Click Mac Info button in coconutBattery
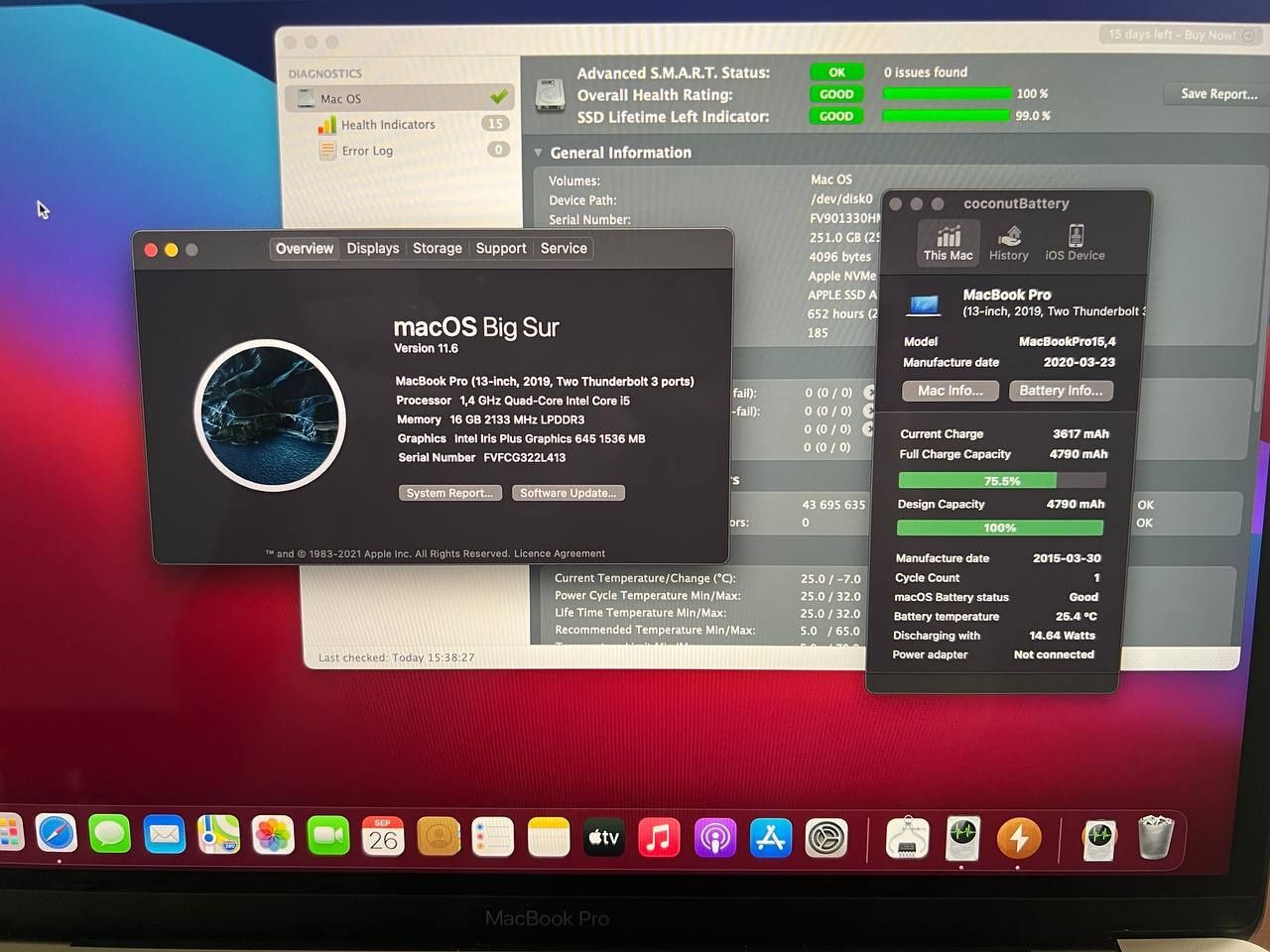The height and width of the screenshot is (952, 1270). coord(951,391)
